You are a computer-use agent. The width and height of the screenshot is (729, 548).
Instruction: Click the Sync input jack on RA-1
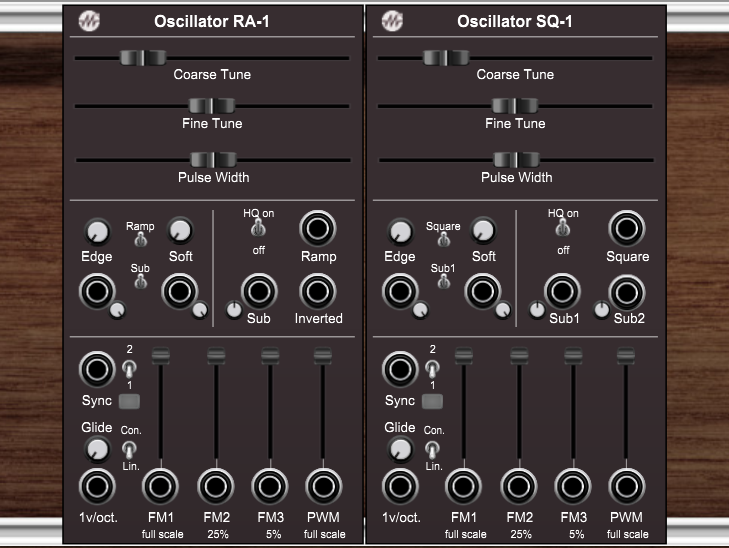[x=97, y=370]
